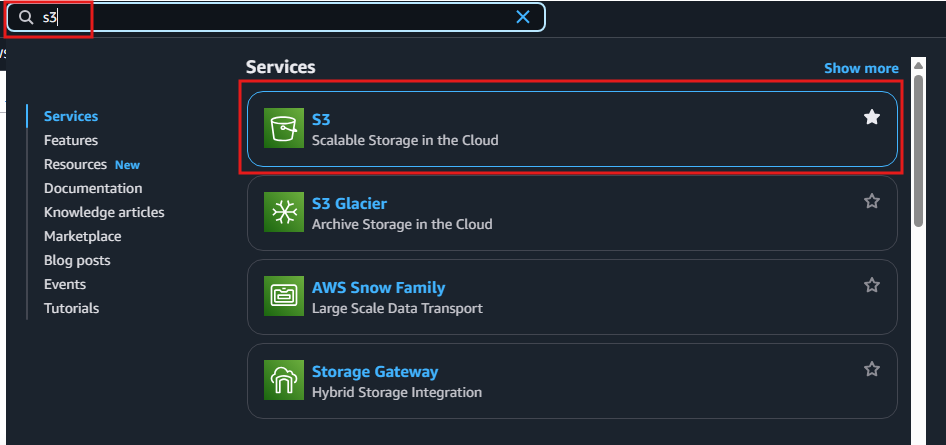Click Show more for Services results
The width and height of the screenshot is (946, 445).
pos(861,68)
